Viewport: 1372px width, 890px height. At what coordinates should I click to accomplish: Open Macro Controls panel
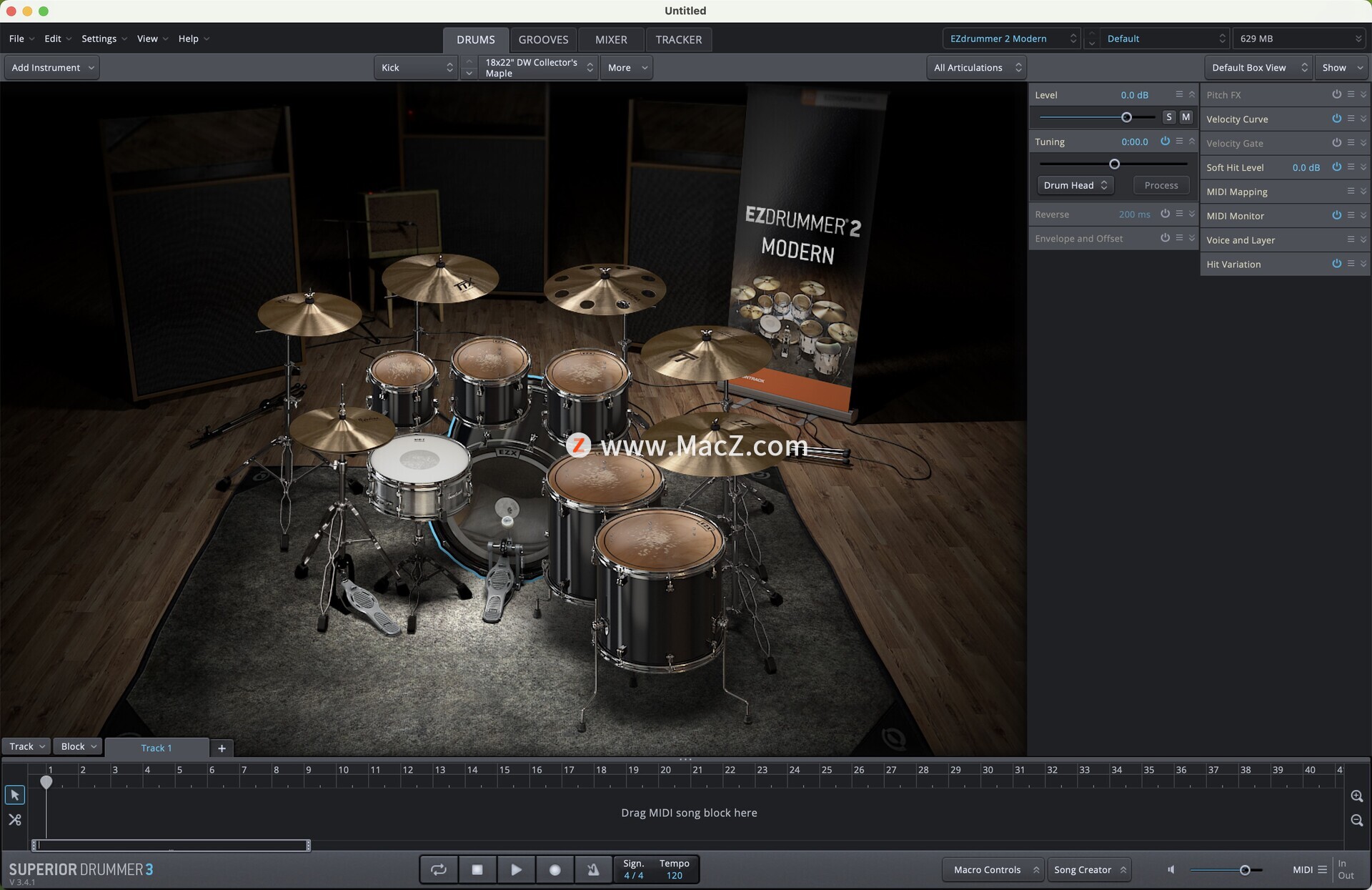click(x=993, y=869)
